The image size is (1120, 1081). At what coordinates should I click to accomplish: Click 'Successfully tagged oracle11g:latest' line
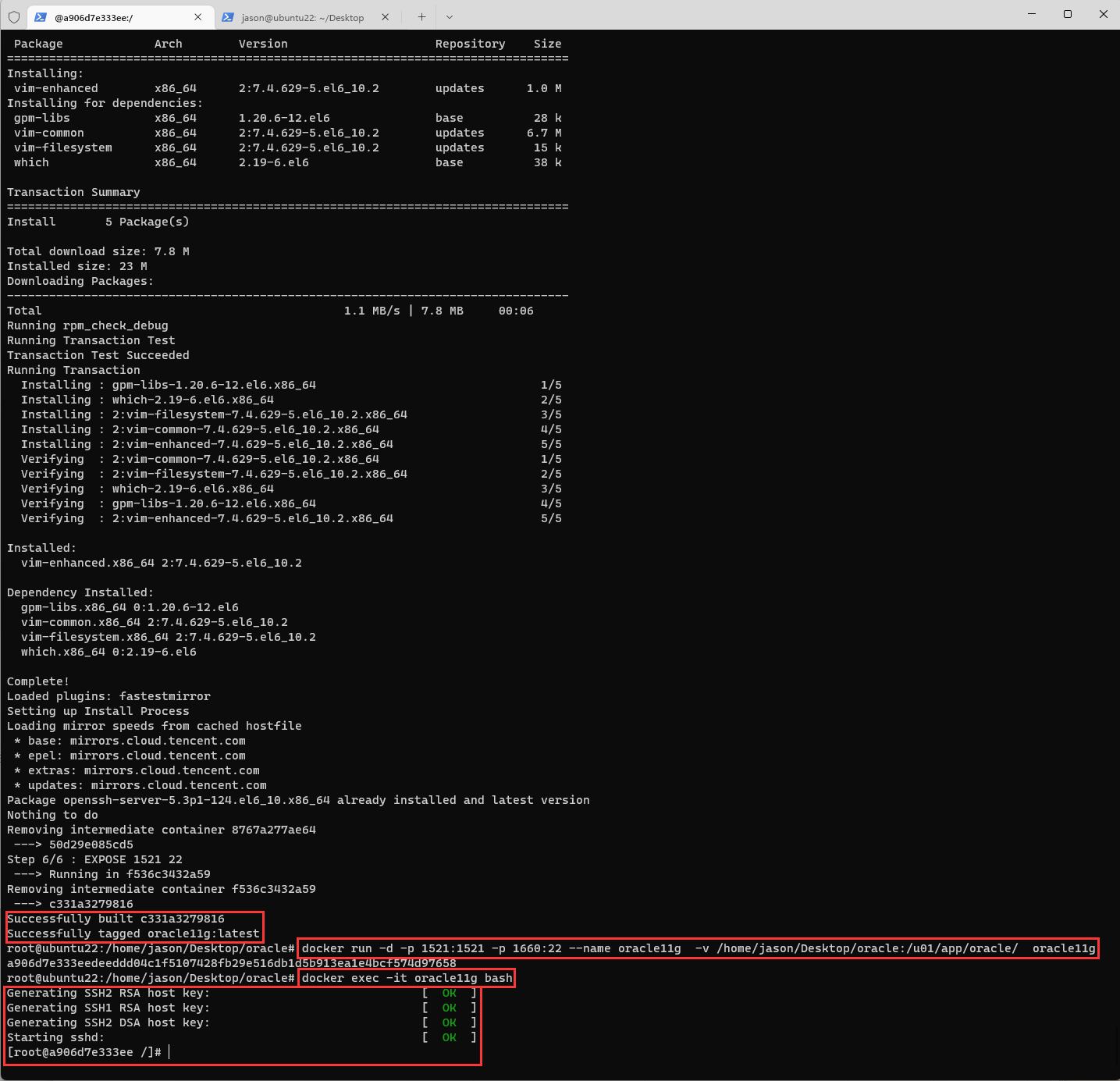pyautogui.click(x=133, y=933)
